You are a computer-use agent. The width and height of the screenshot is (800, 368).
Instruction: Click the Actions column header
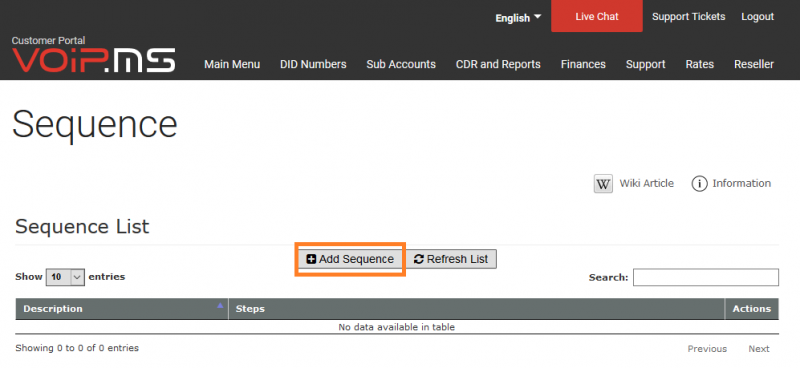[752, 309]
